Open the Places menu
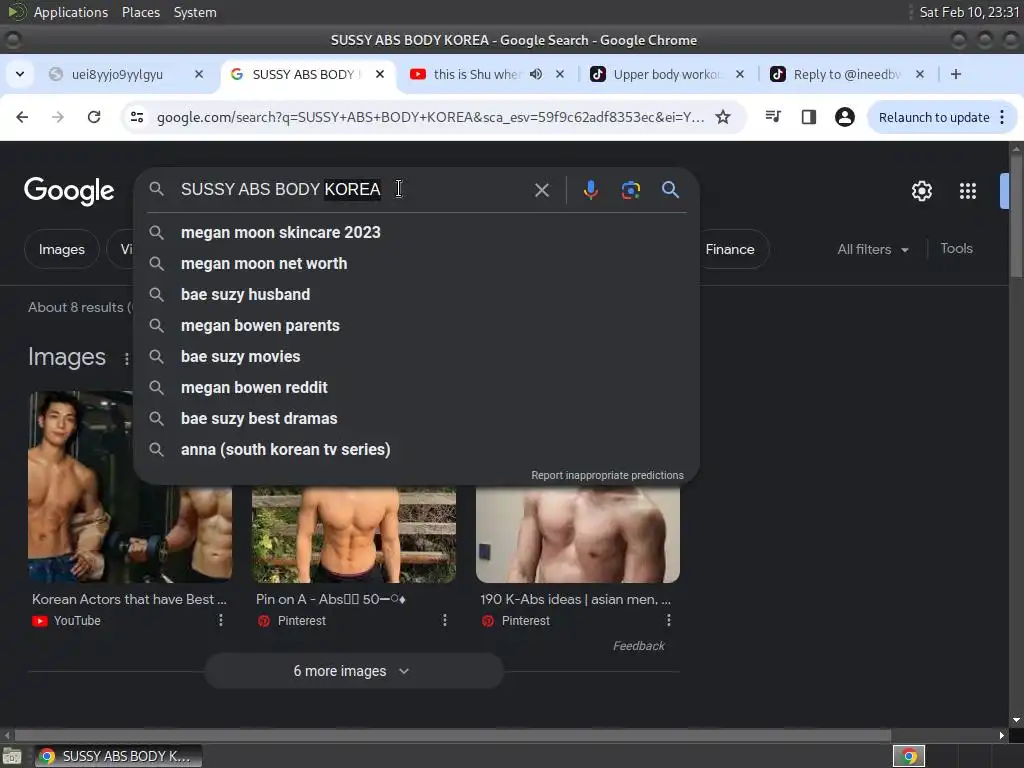Screen dimensions: 1024x768 pos(140,12)
